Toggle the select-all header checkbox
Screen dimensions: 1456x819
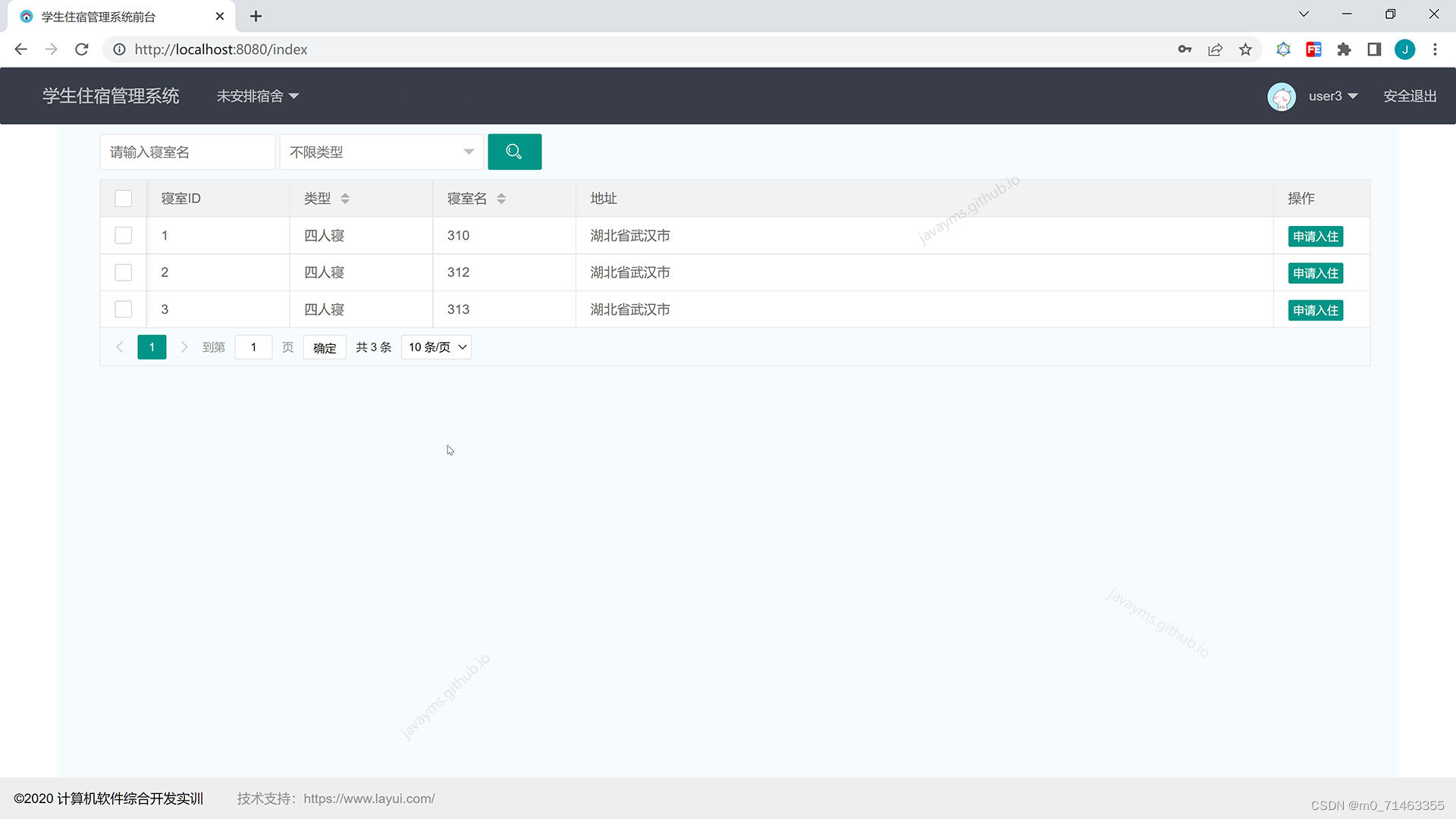(x=123, y=199)
